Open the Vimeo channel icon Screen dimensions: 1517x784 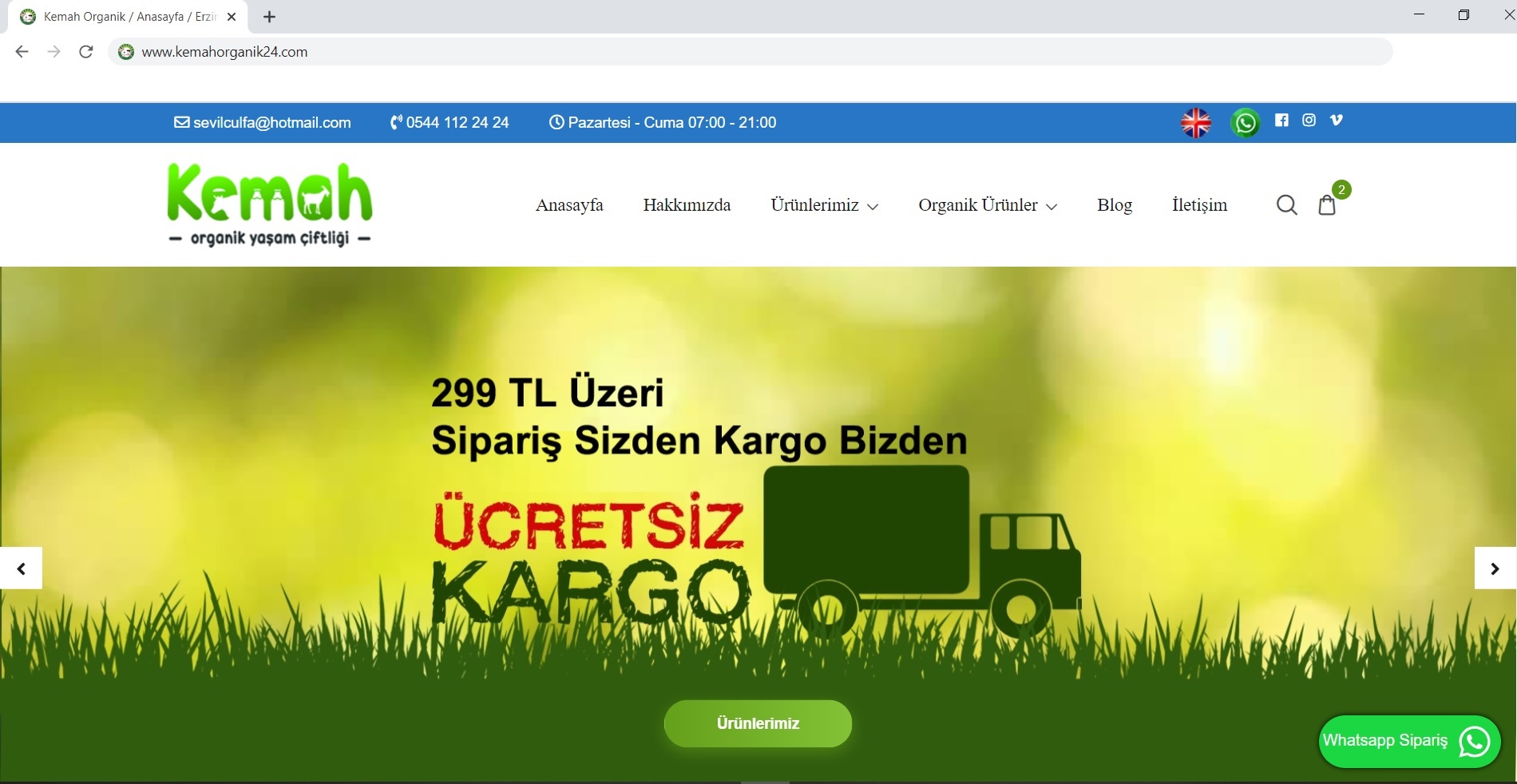pyautogui.click(x=1337, y=121)
